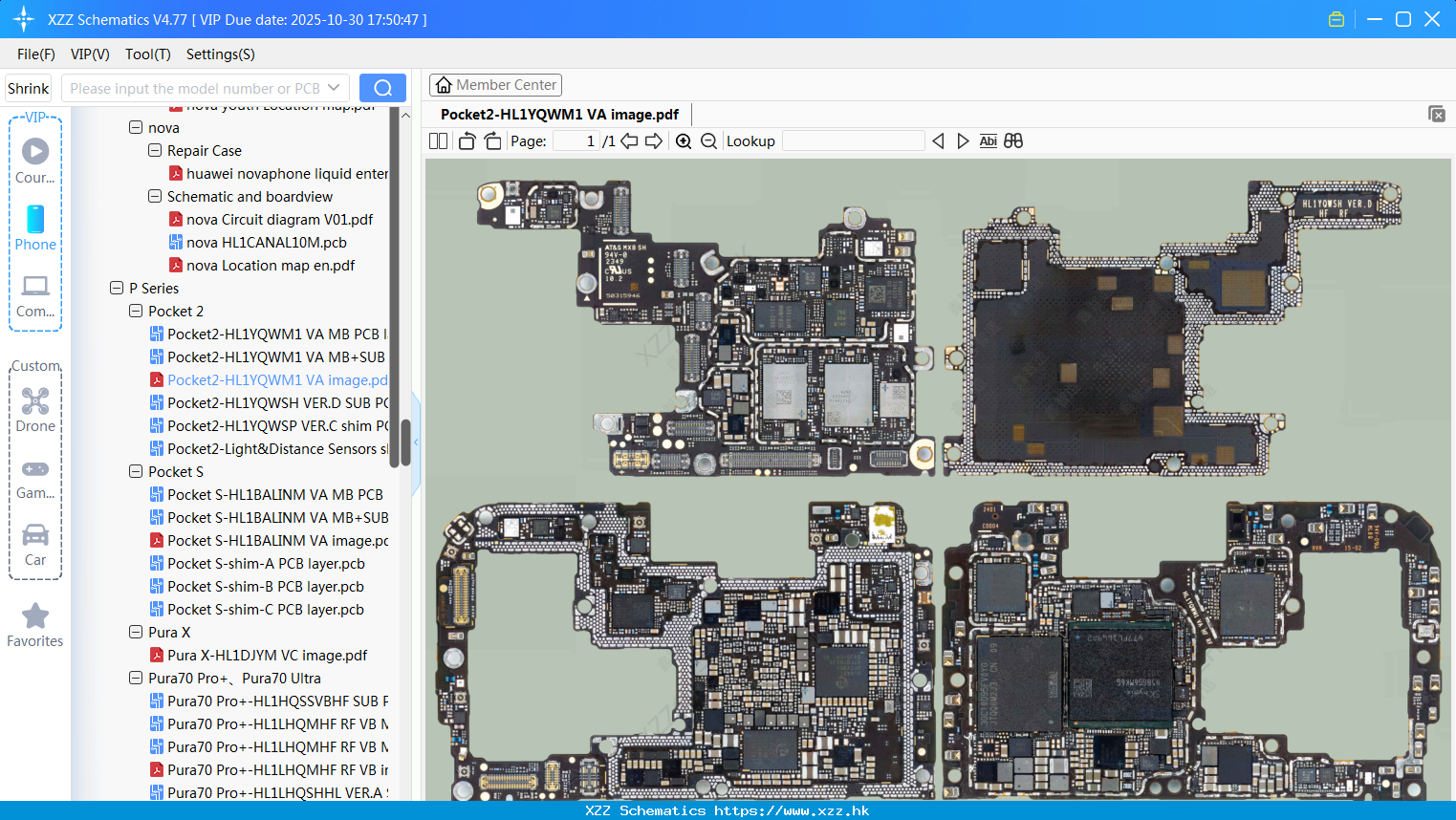Collapse the Pura70 Pro+ node

pos(136,678)
